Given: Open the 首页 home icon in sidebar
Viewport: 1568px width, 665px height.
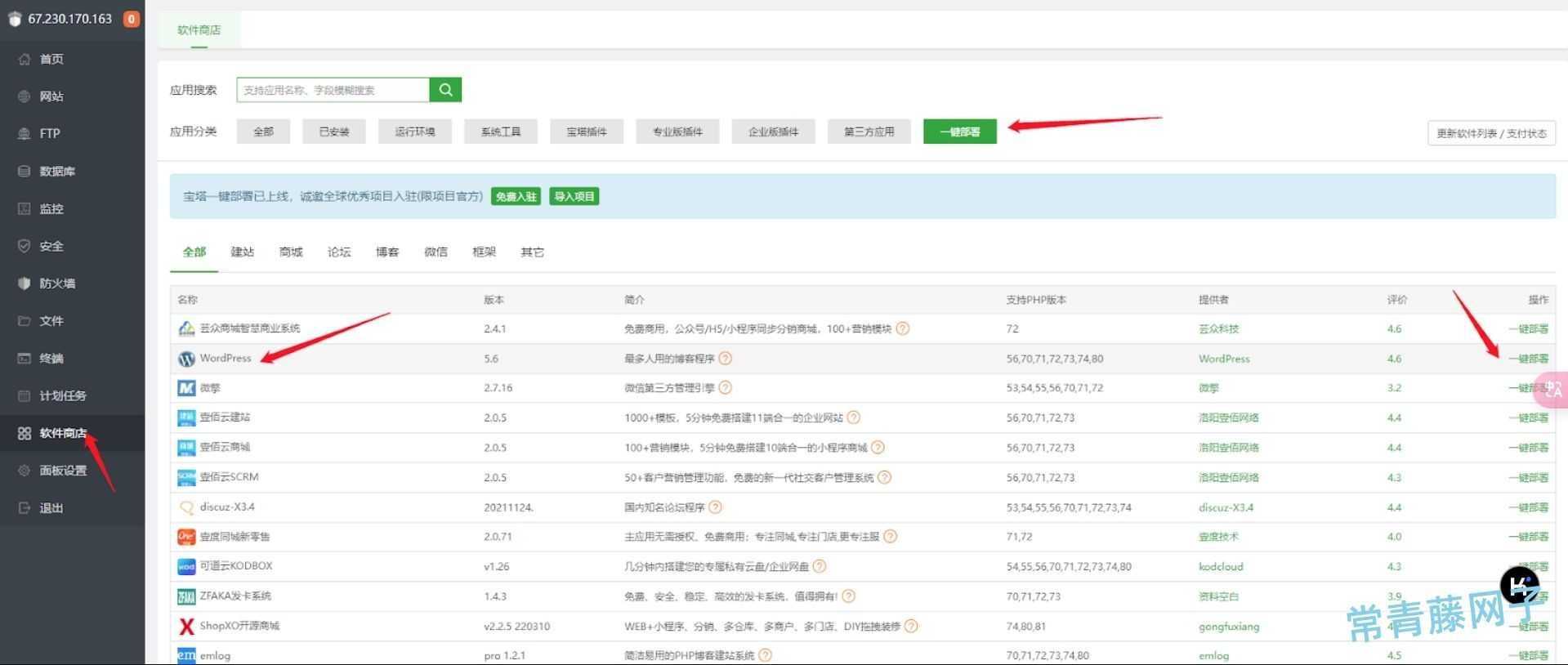Looking at the screenshot, I should coord(25,59).
